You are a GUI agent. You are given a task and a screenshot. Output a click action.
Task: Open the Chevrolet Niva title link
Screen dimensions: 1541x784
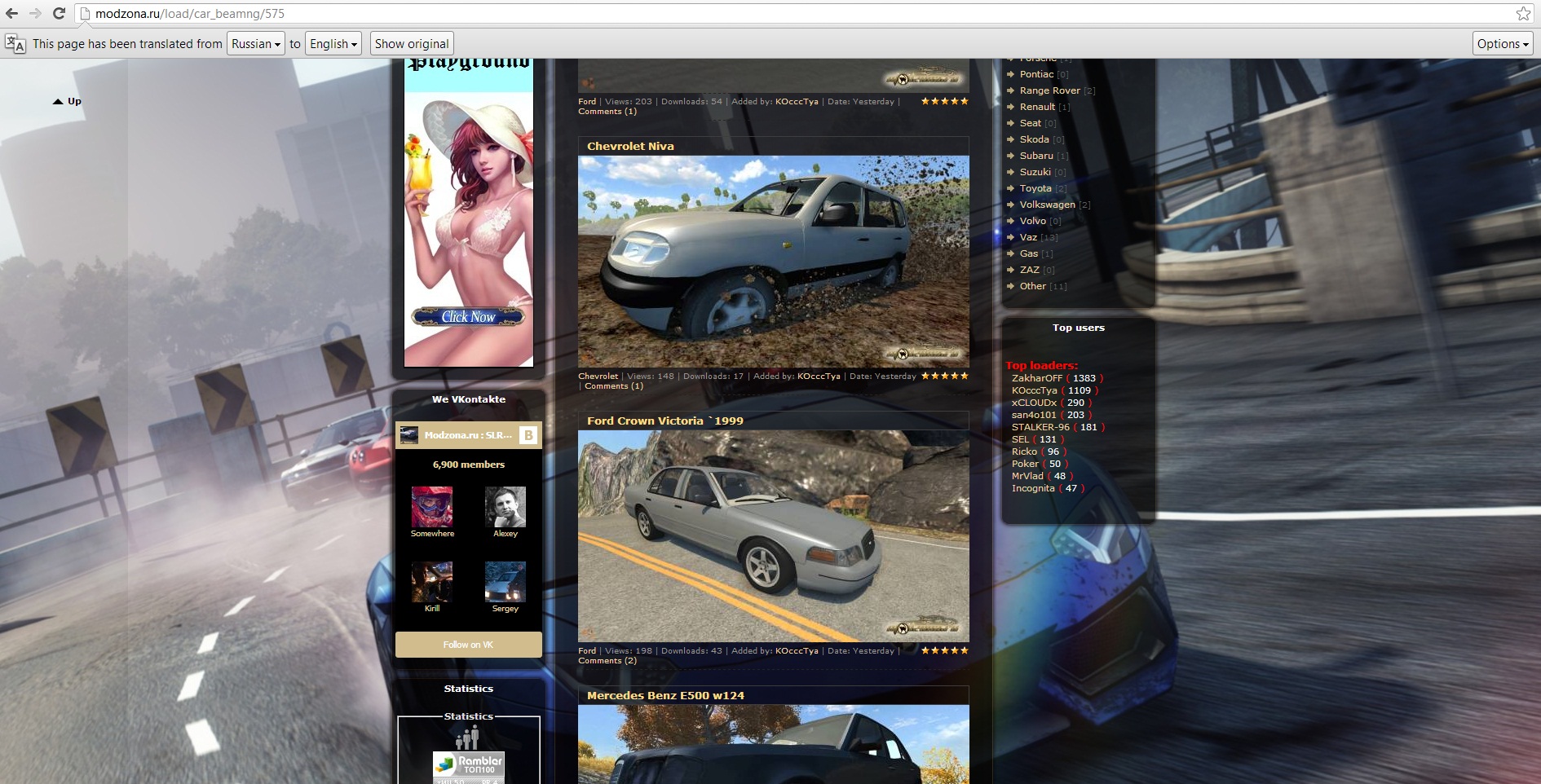tap(630, 146)
